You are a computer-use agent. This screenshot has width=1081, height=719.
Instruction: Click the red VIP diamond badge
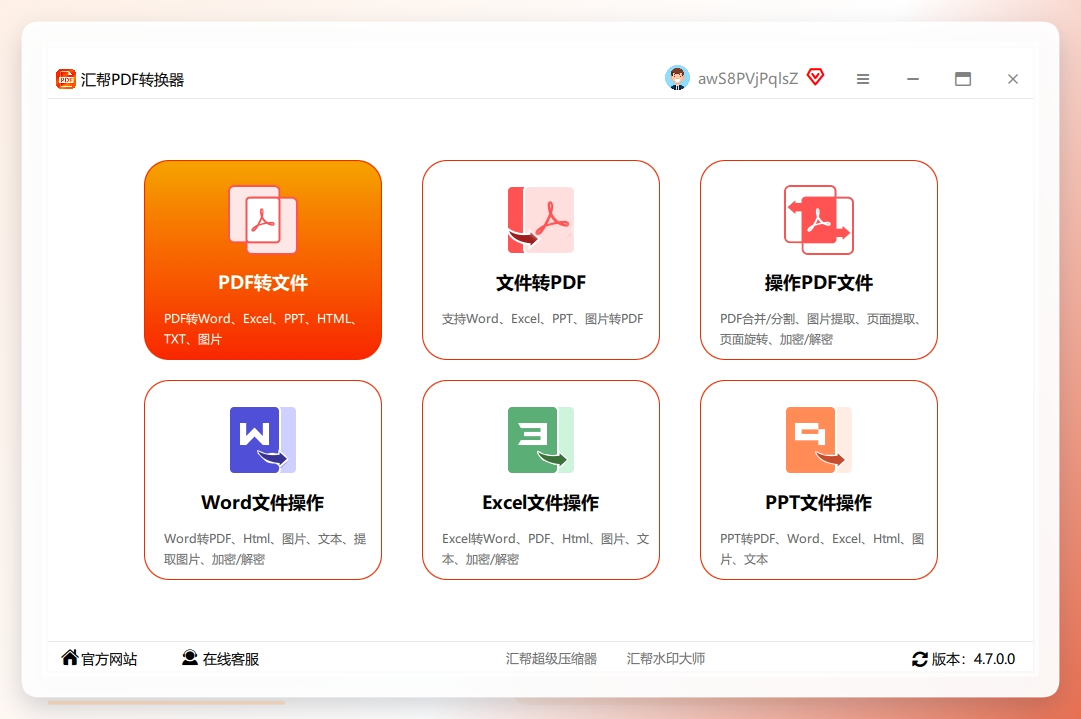click(816, 77)
